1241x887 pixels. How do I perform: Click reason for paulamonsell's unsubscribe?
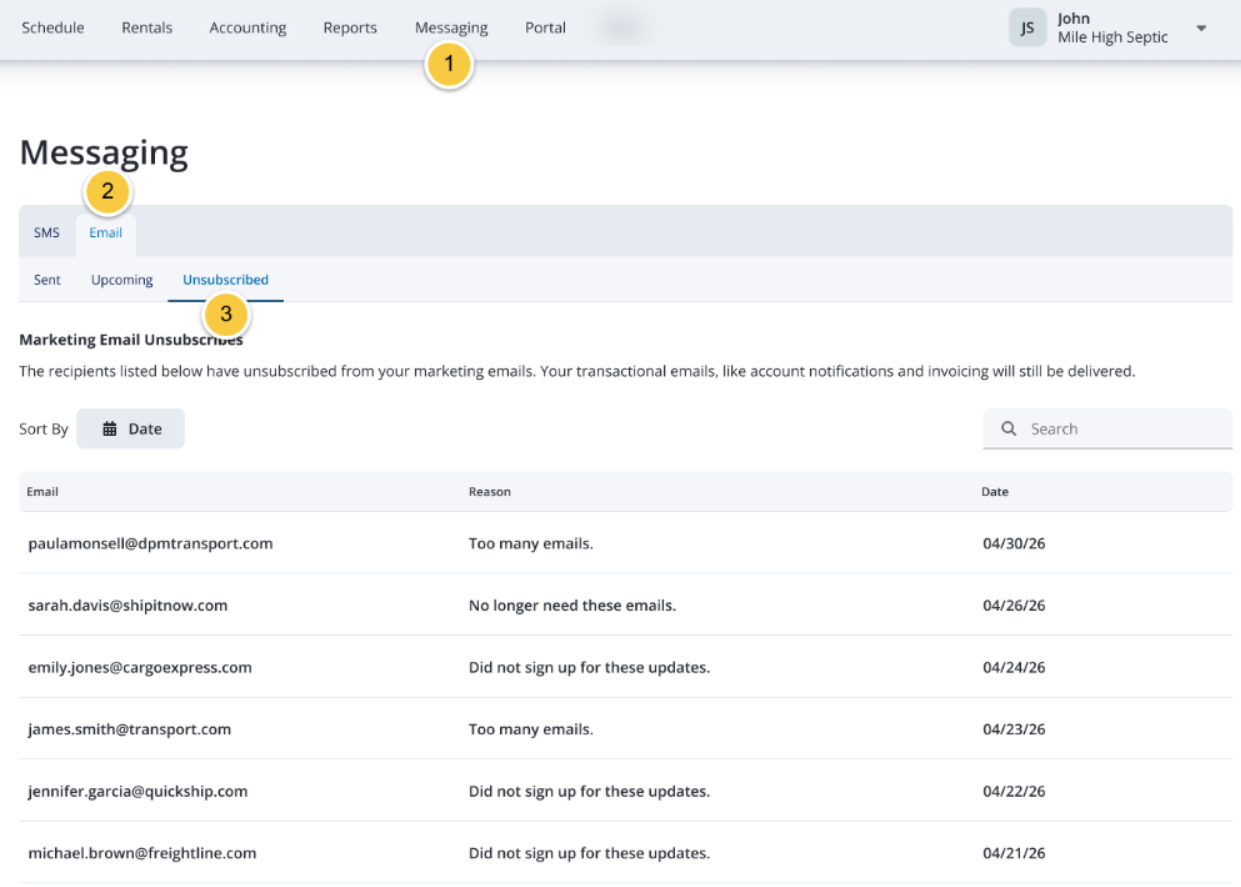531,544
